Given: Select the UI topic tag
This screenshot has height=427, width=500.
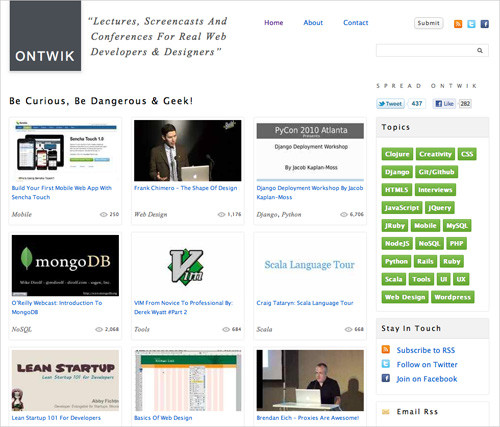Looking at the screenshot, I should tap(444, 279).
